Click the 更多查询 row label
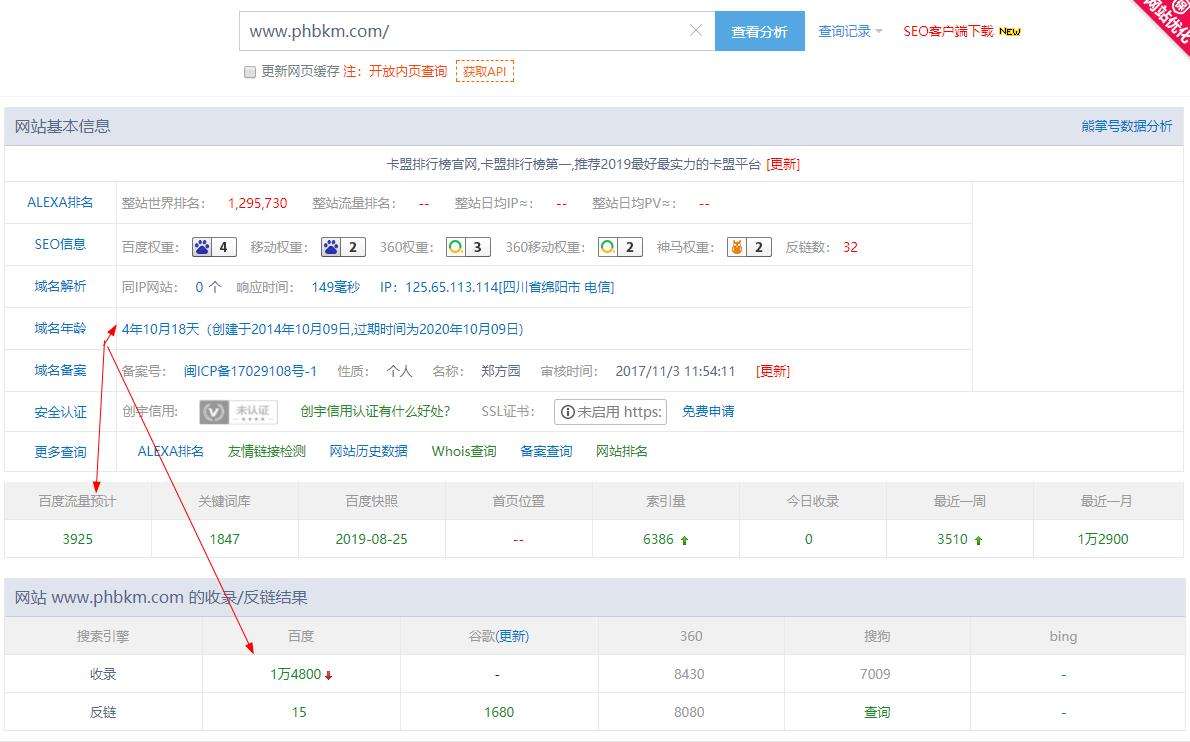 [60, 452]
